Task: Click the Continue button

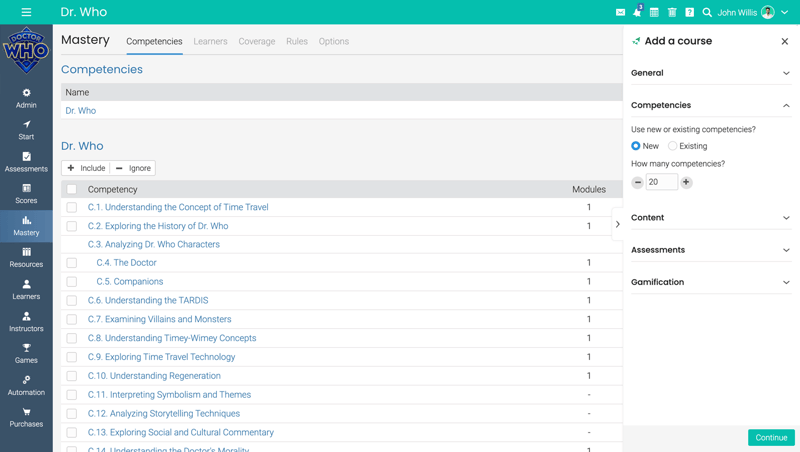Action: [771, 437]
